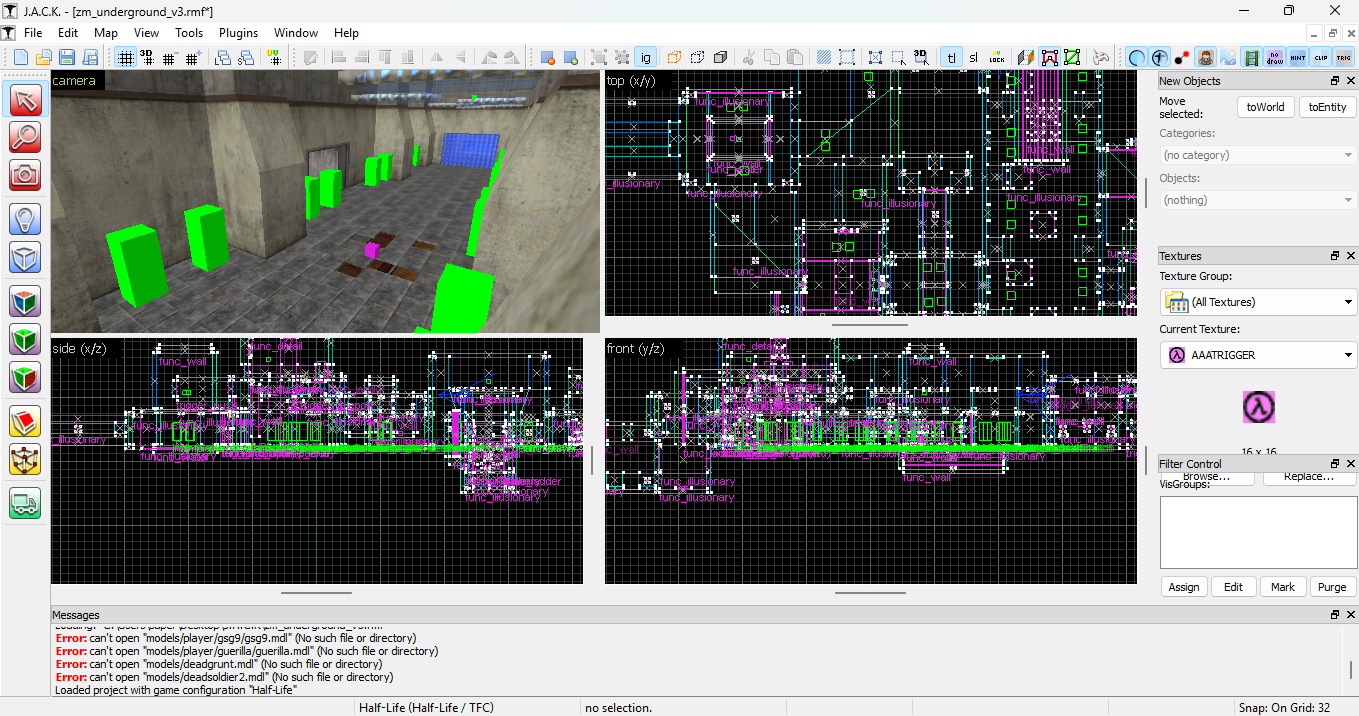This screenshot has height=716, width=1359.
Task: Click the side (x/z) view horizontal scrollbar
Action: point(316,592)
